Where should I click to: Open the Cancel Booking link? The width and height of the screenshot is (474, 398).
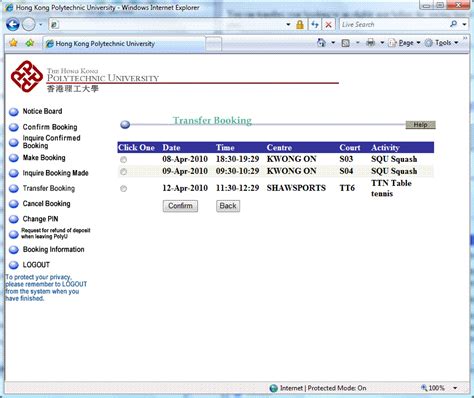point(46,204)
